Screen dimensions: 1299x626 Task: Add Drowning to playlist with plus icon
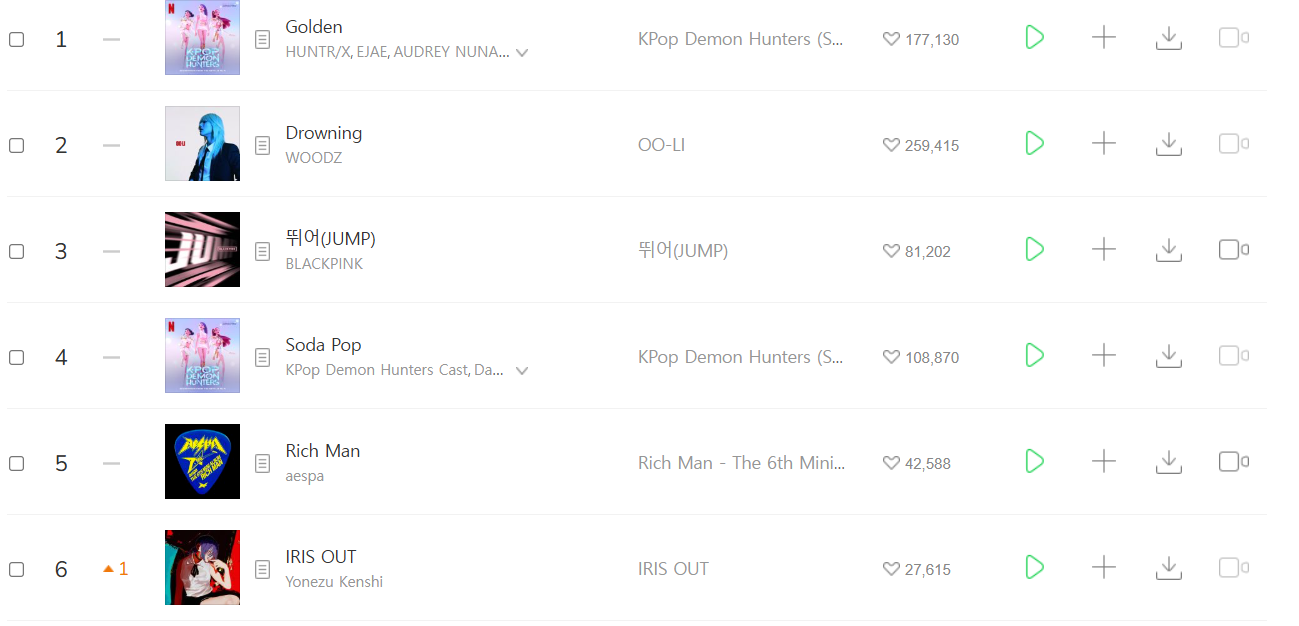(x=1103, y=144)
